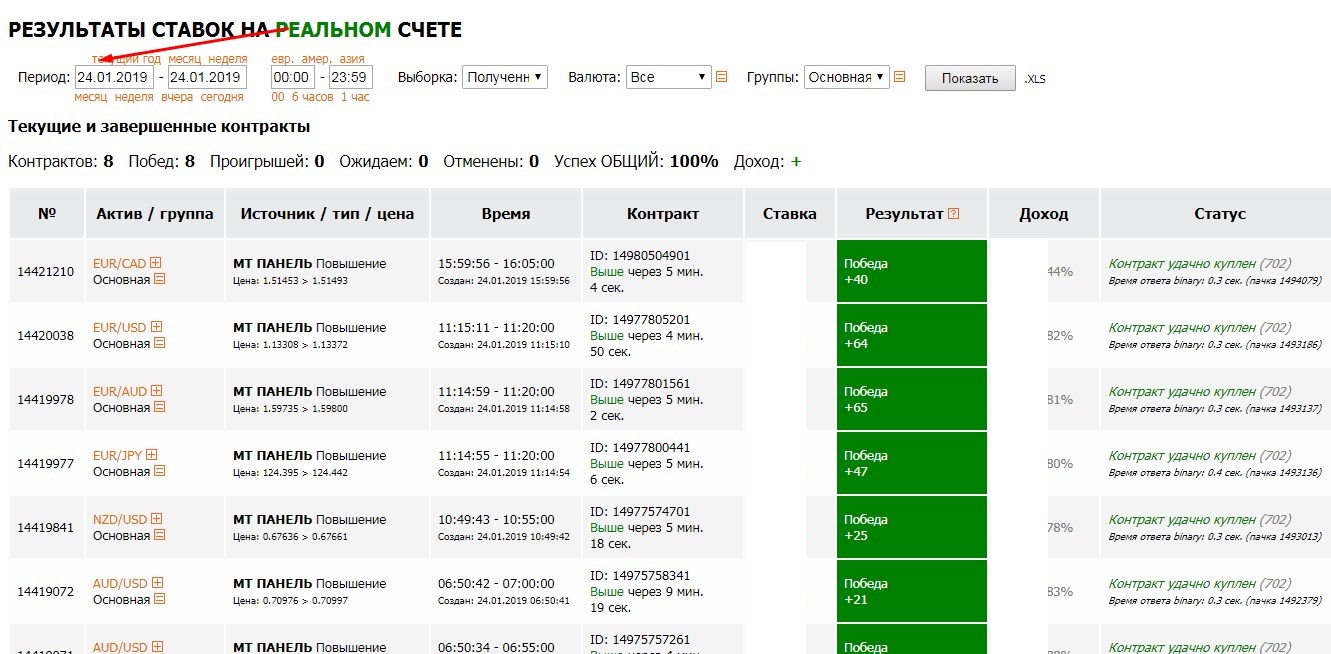Click the Показать button

970,79
